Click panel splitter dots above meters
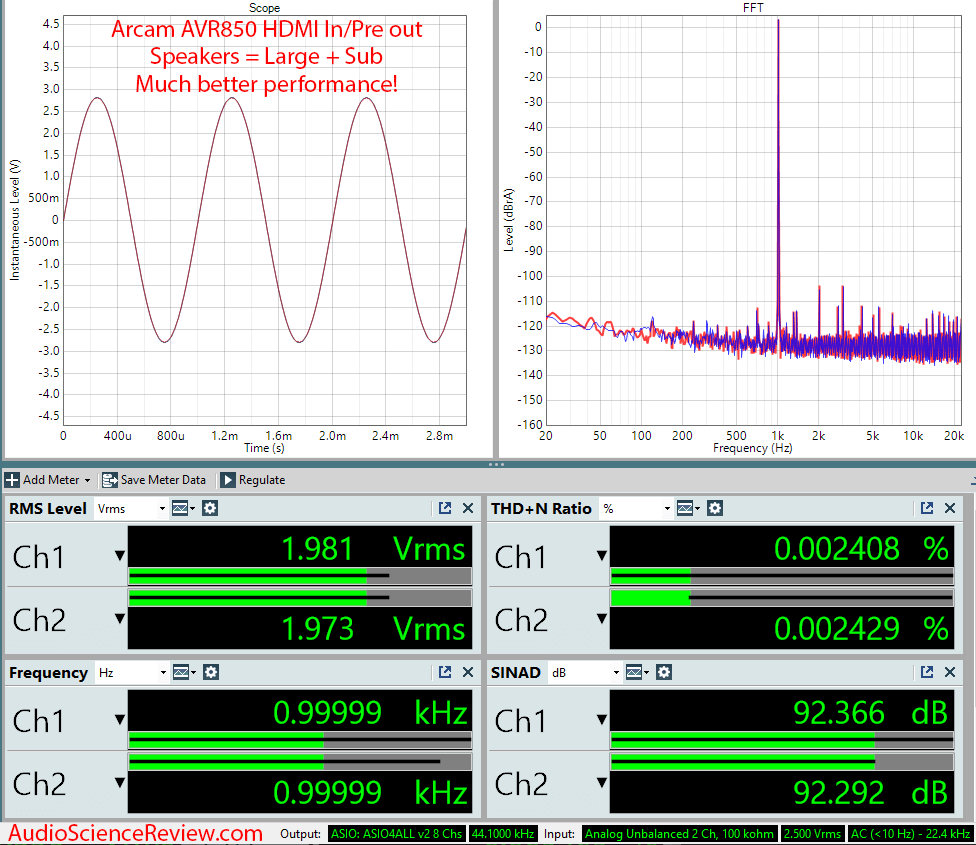 (x=496, y=464)
